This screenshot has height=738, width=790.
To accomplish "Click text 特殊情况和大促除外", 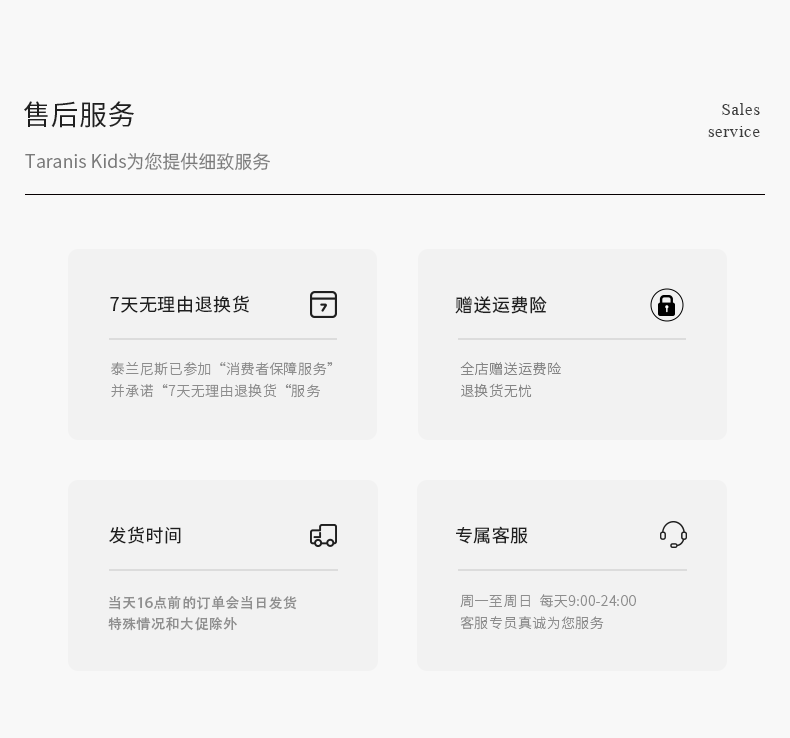I will pos(172,624).
